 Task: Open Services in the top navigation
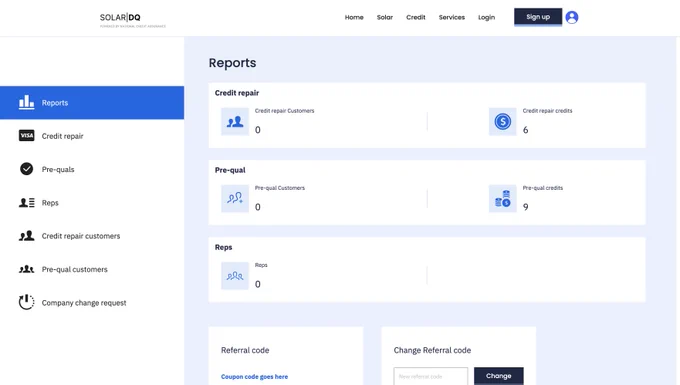click(451, 17)
